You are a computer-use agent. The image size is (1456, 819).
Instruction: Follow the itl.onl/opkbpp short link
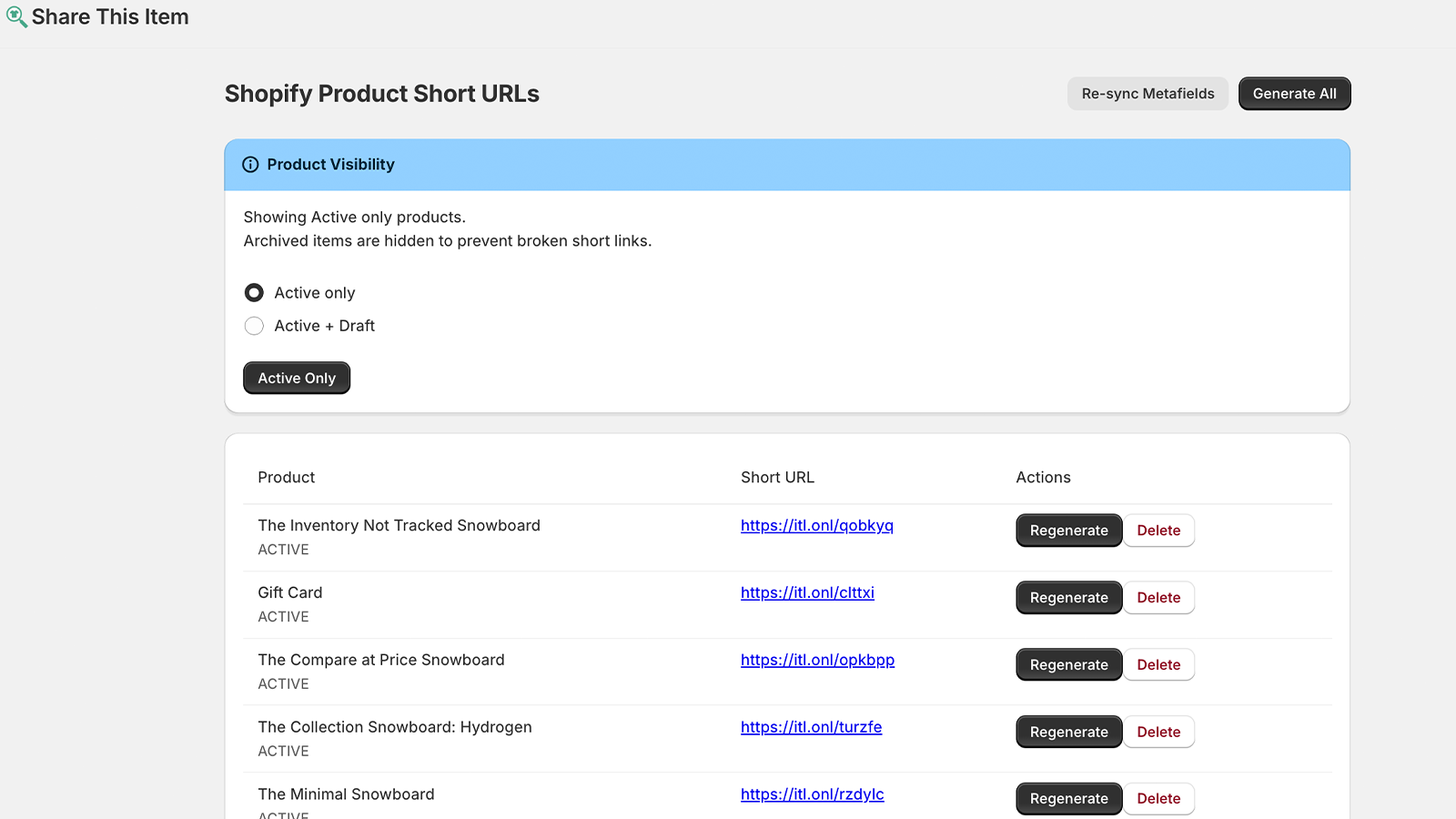click(x=817, y=661)
